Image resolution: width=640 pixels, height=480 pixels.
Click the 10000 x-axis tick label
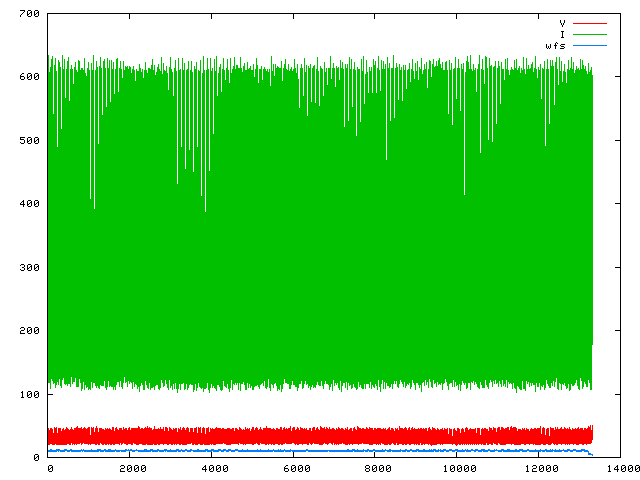(459, 469)
